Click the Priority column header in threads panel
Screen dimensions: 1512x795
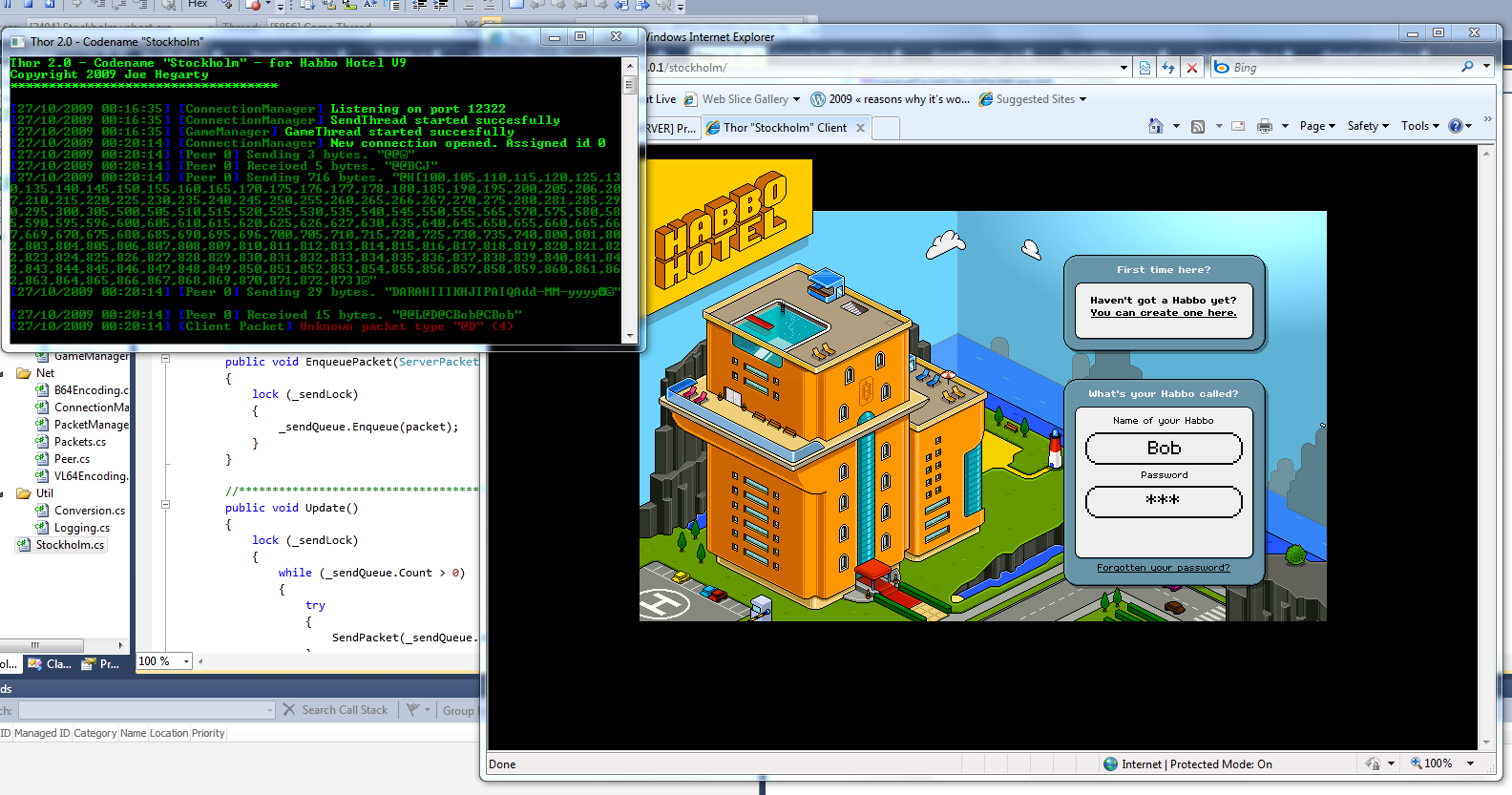coord(208,734)
